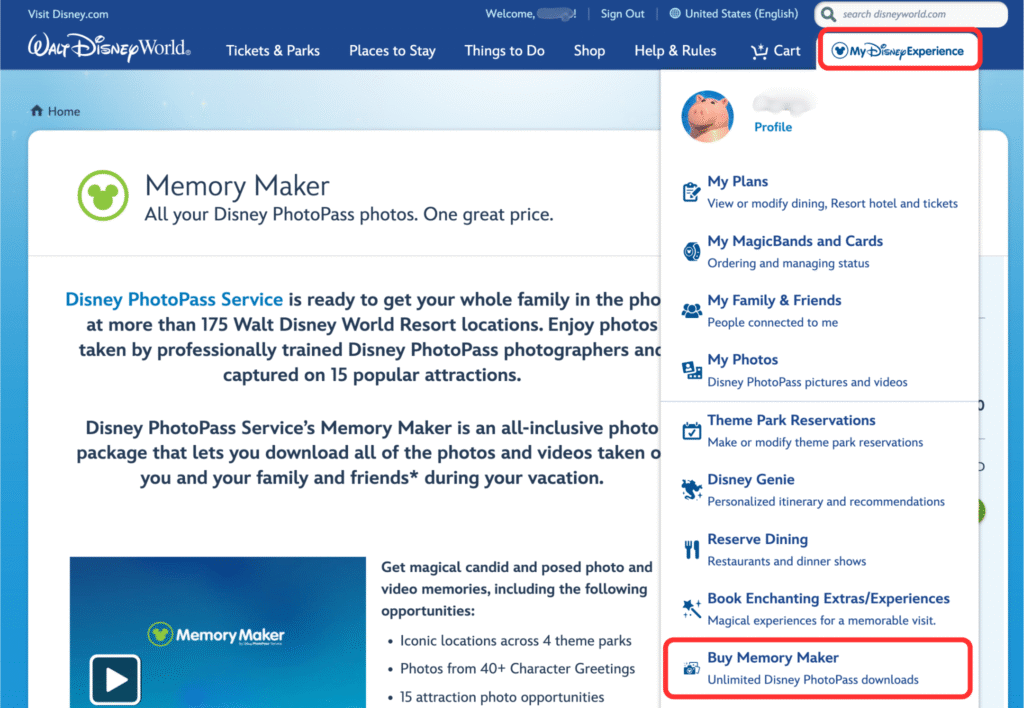
Task: Click the Enchanting Extras magic wand icon
Action: coord(691,608)
